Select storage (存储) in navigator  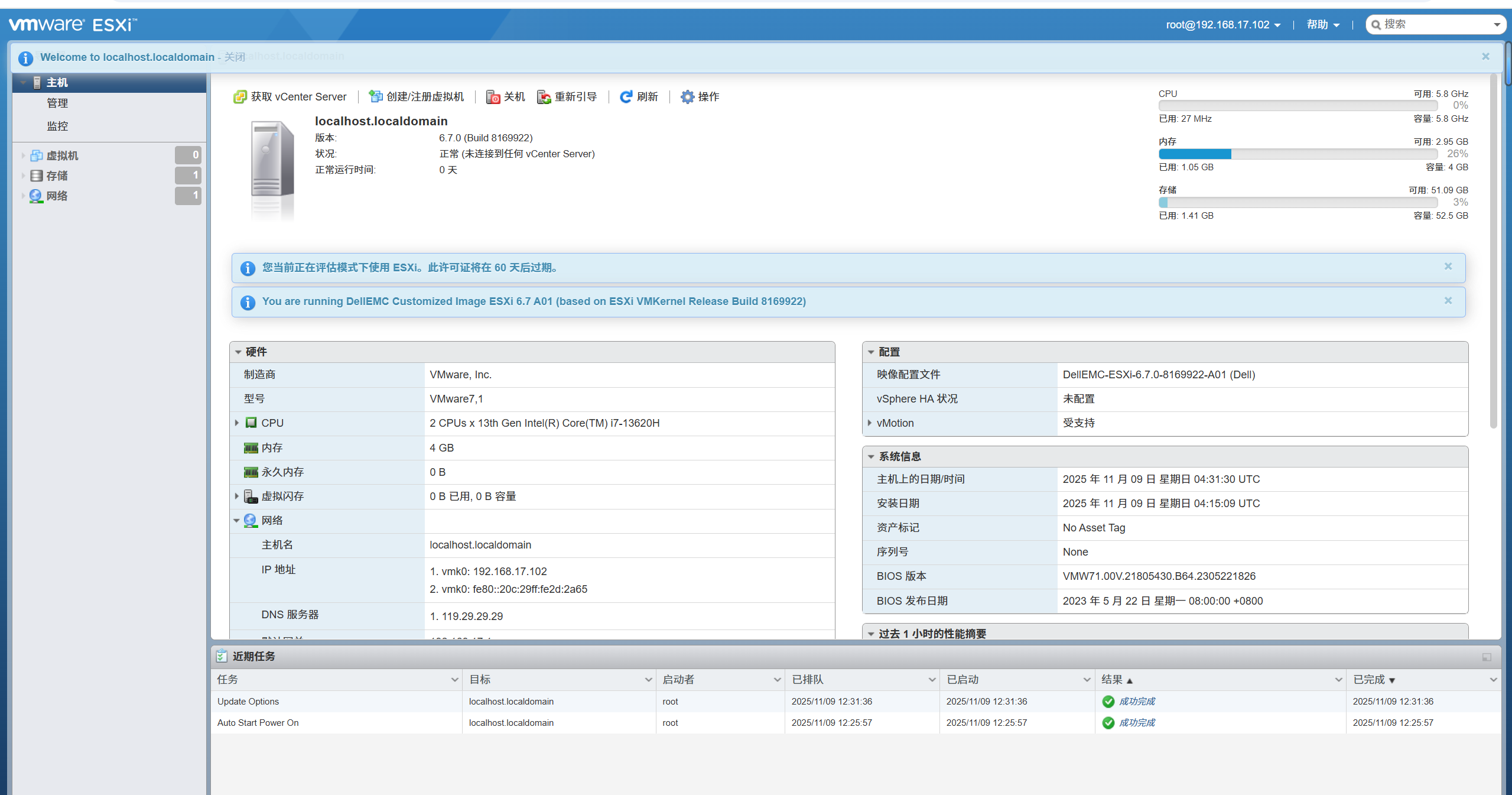click(x=57, y=176)
